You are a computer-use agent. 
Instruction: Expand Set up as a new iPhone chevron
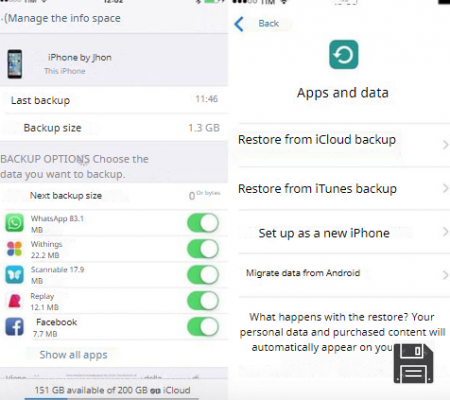pyautogui.click(x=445, y=232)
